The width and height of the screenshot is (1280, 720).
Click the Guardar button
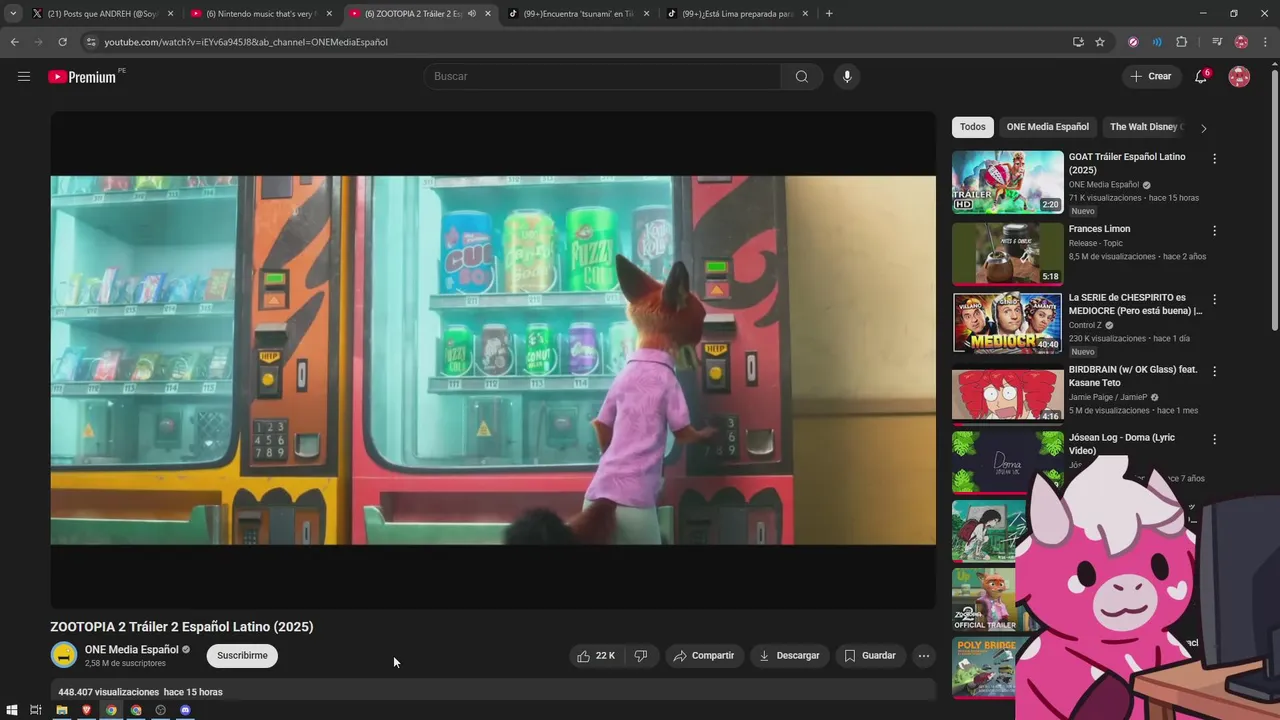(870, 656)
